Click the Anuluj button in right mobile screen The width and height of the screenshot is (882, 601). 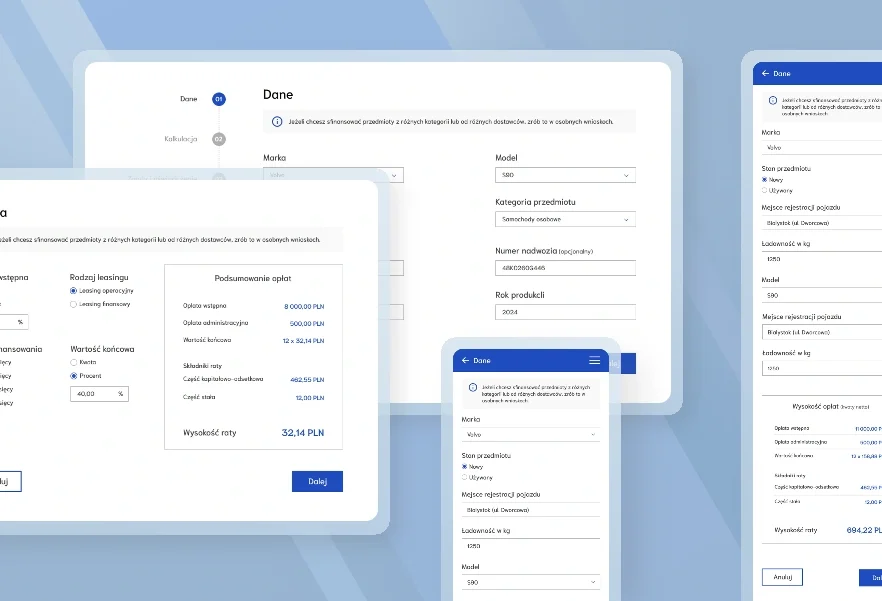[x=782, y=577]
